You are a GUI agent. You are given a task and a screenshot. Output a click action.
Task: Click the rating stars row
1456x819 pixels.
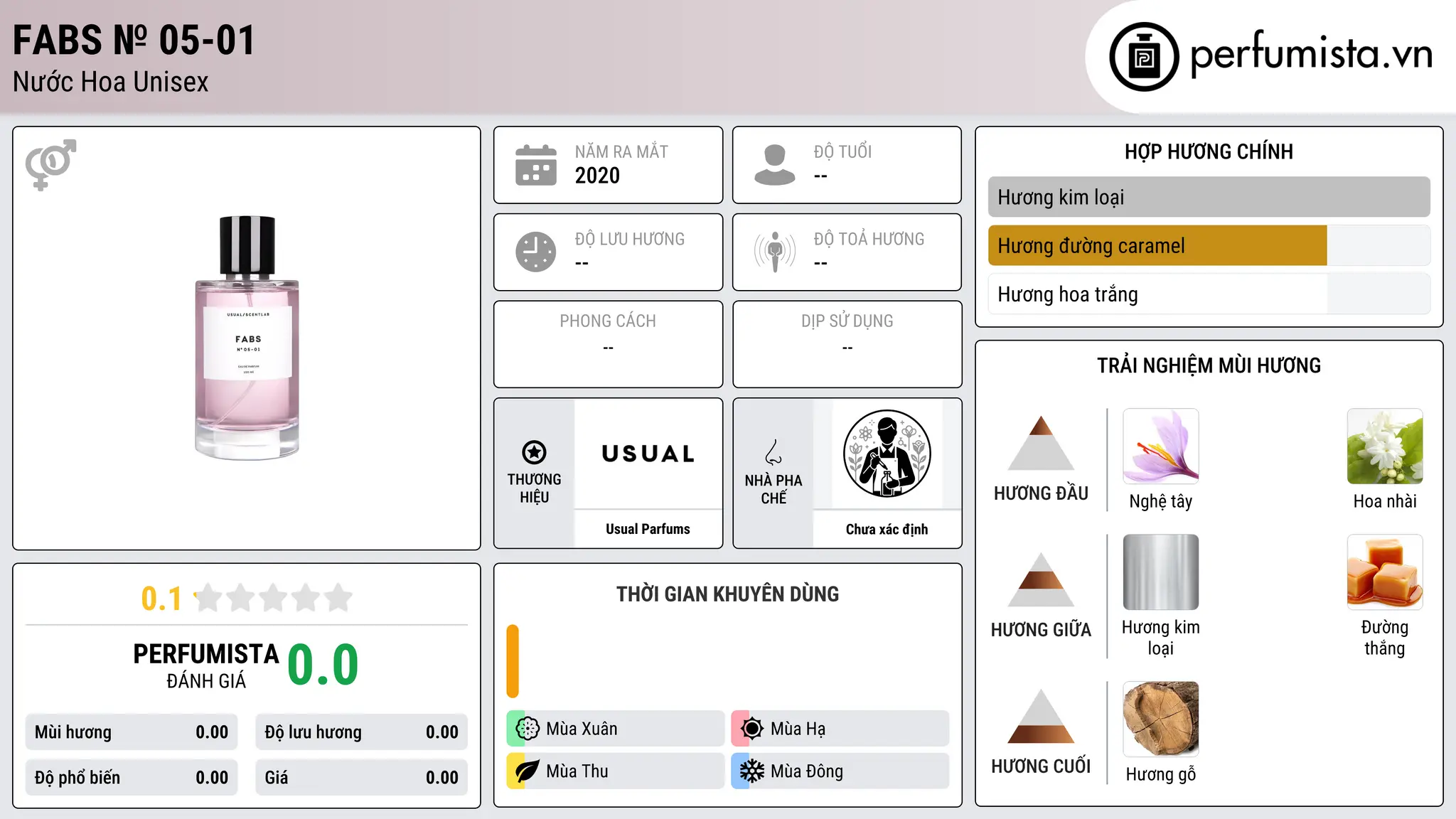[x=273, y=598]
